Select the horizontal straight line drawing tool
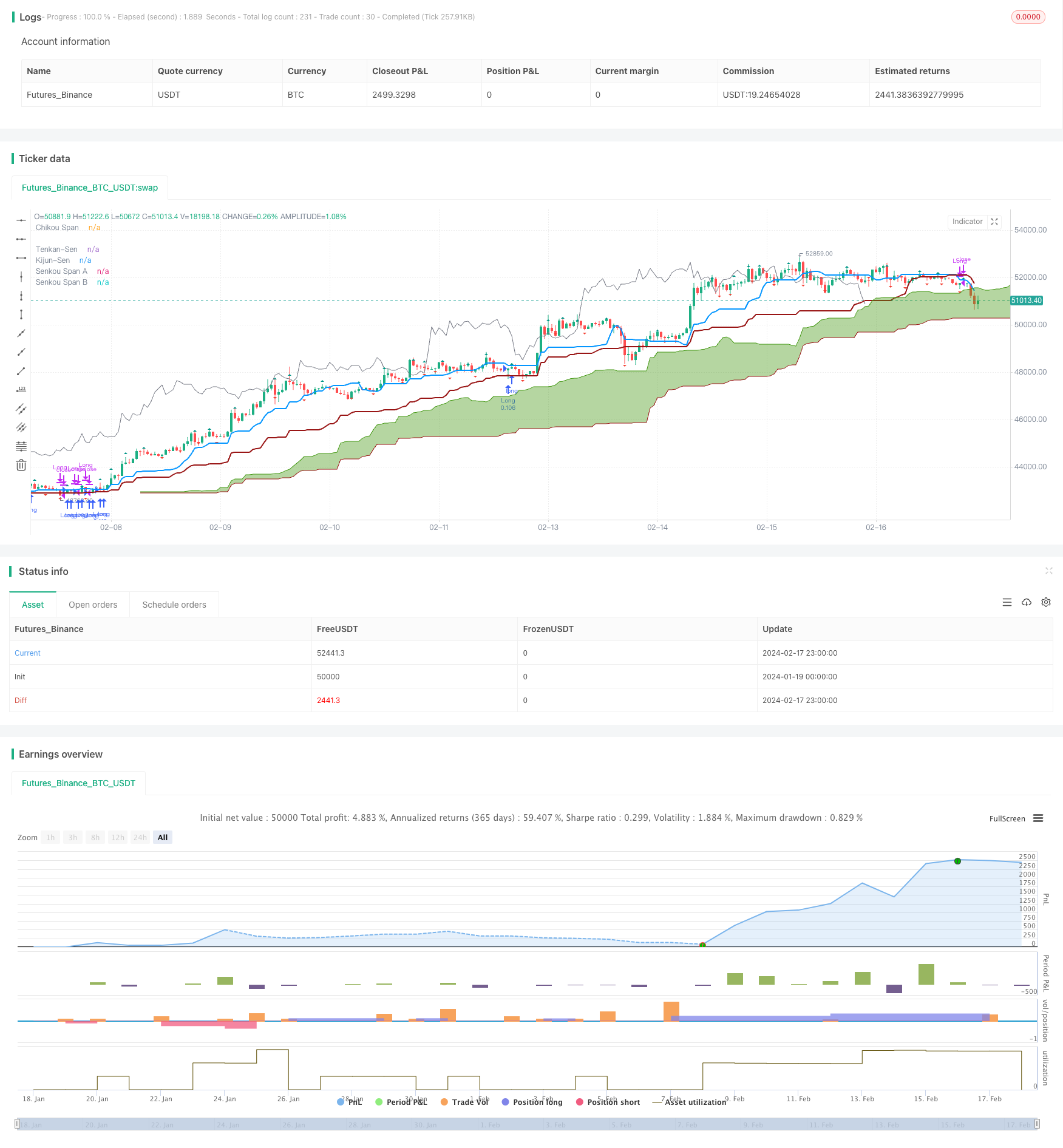Image resolution: width=1063 pixels, height=1148 pixels. click(x=21, y=220)
